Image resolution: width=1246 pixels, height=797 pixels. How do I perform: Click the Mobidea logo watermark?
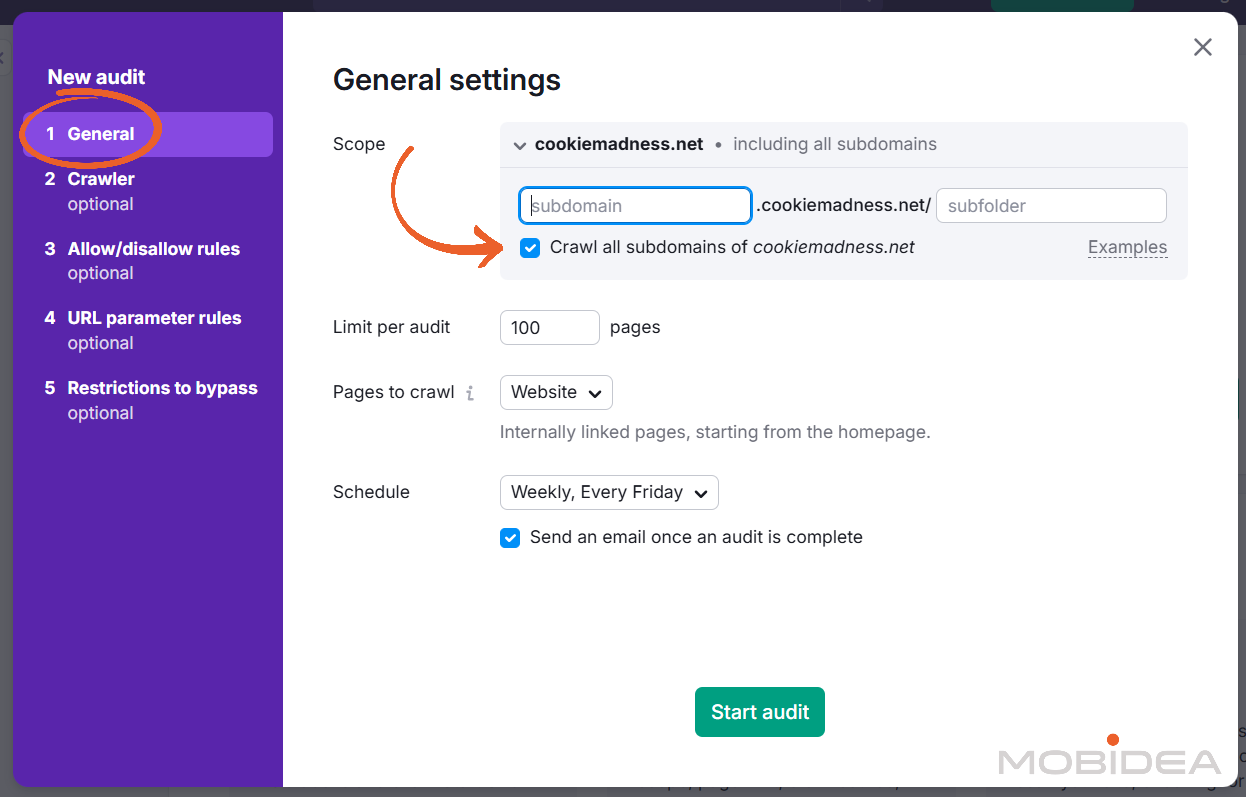1110,760
